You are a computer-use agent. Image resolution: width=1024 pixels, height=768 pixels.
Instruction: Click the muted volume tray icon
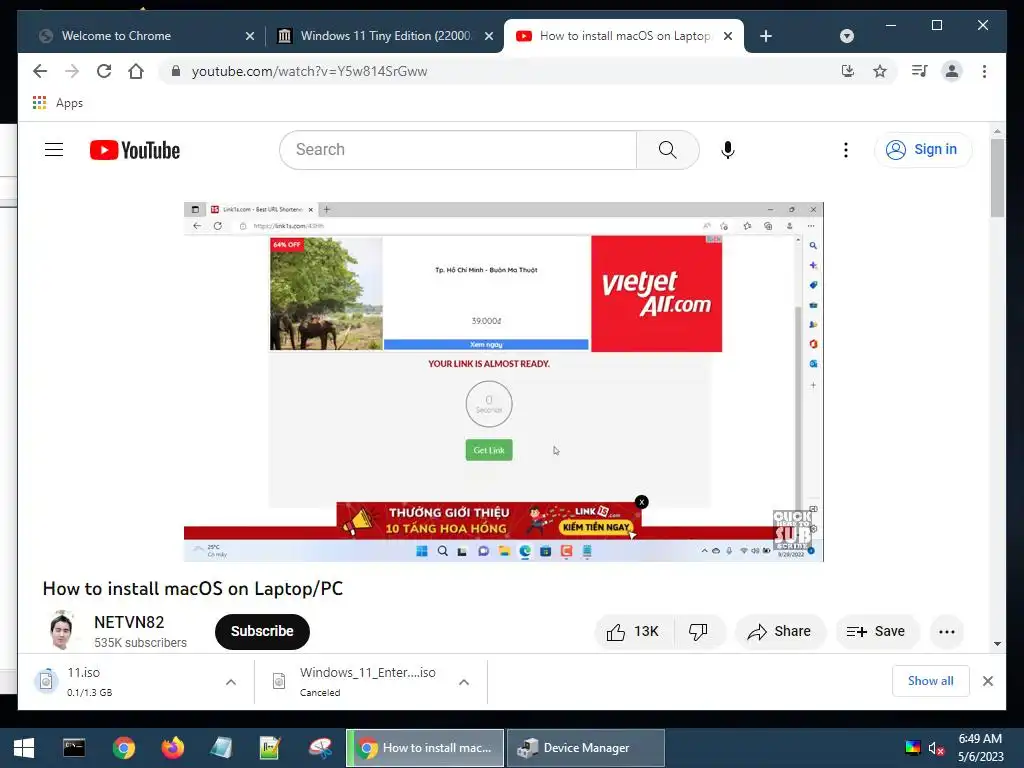pos(936,748)
